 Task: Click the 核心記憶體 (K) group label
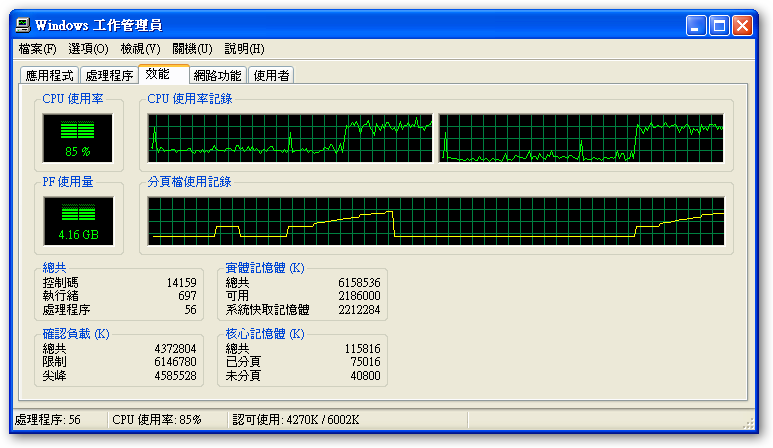coord(265,334)
